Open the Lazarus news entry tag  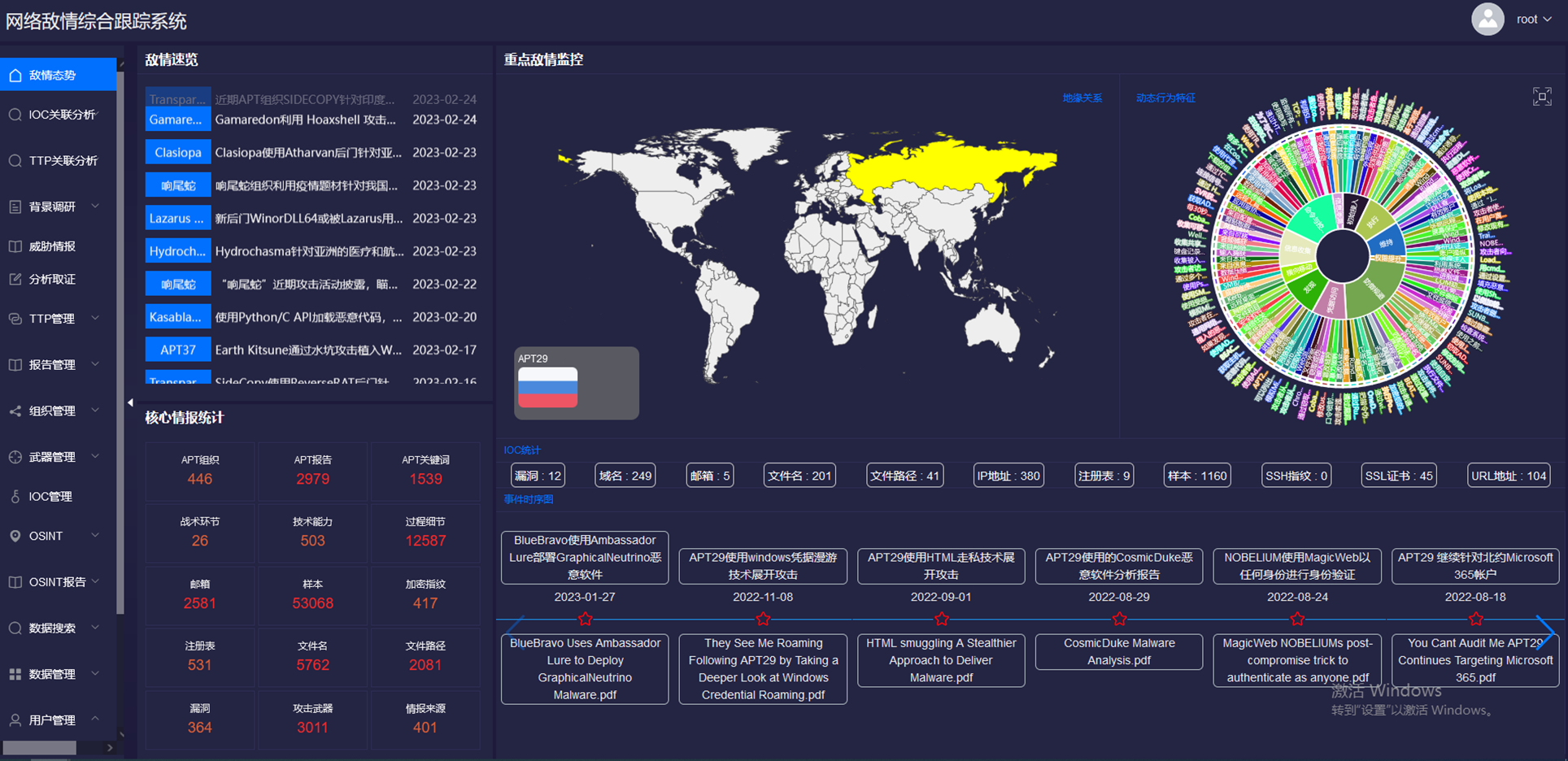coord(178,218)
